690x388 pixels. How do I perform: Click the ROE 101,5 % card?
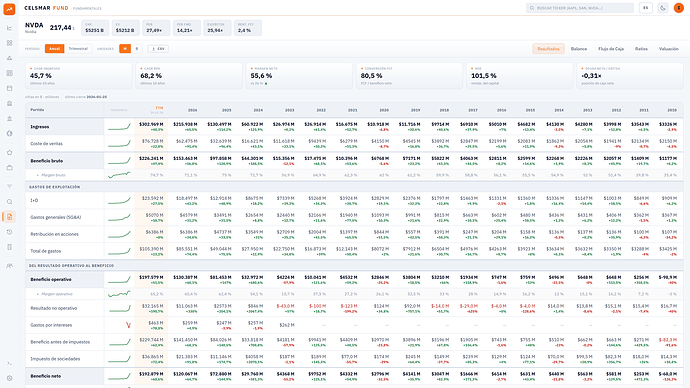tap(520, 76)
